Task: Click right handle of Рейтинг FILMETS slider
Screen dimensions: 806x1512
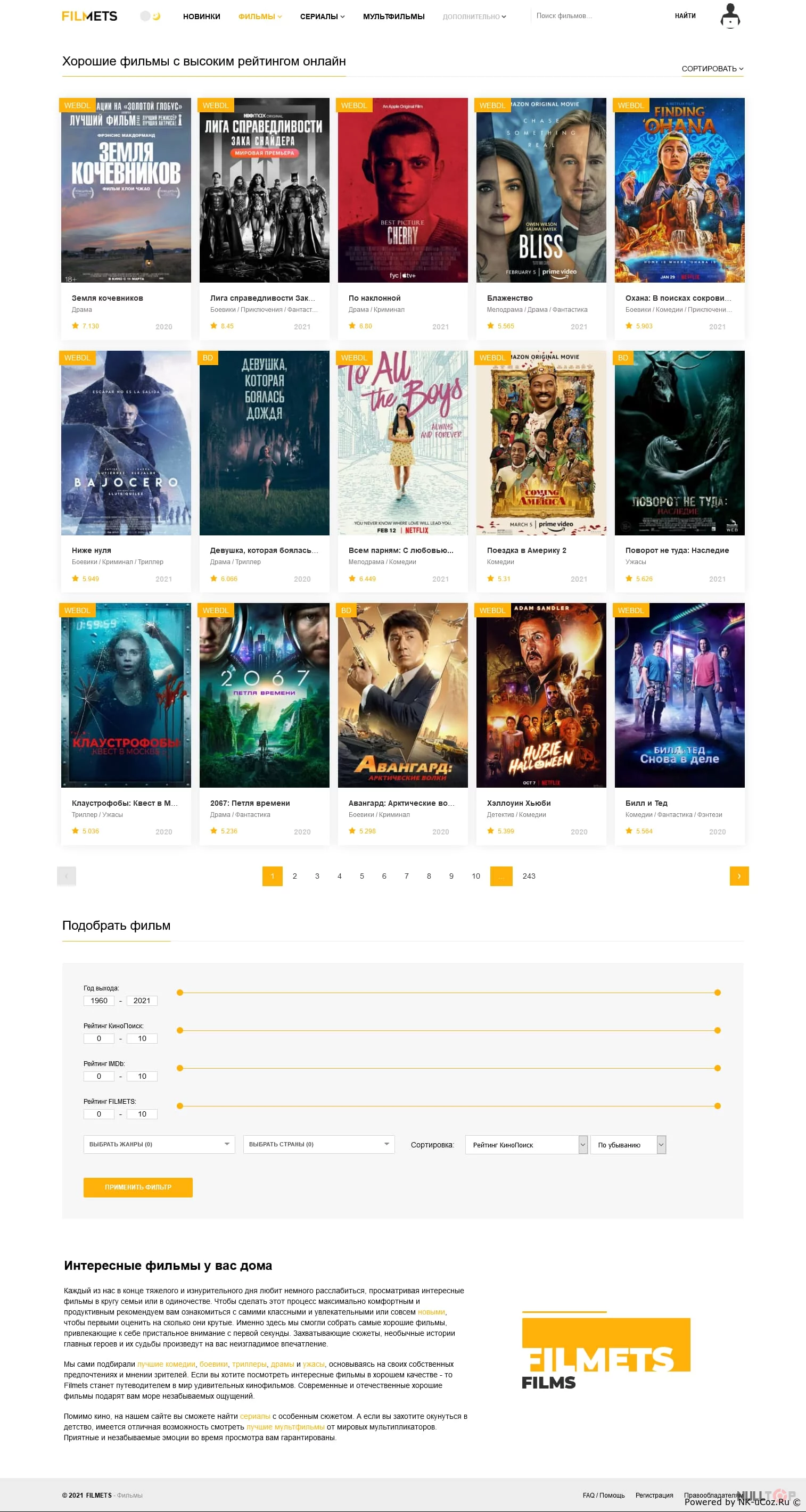Action: click(x=717, y=1106)
